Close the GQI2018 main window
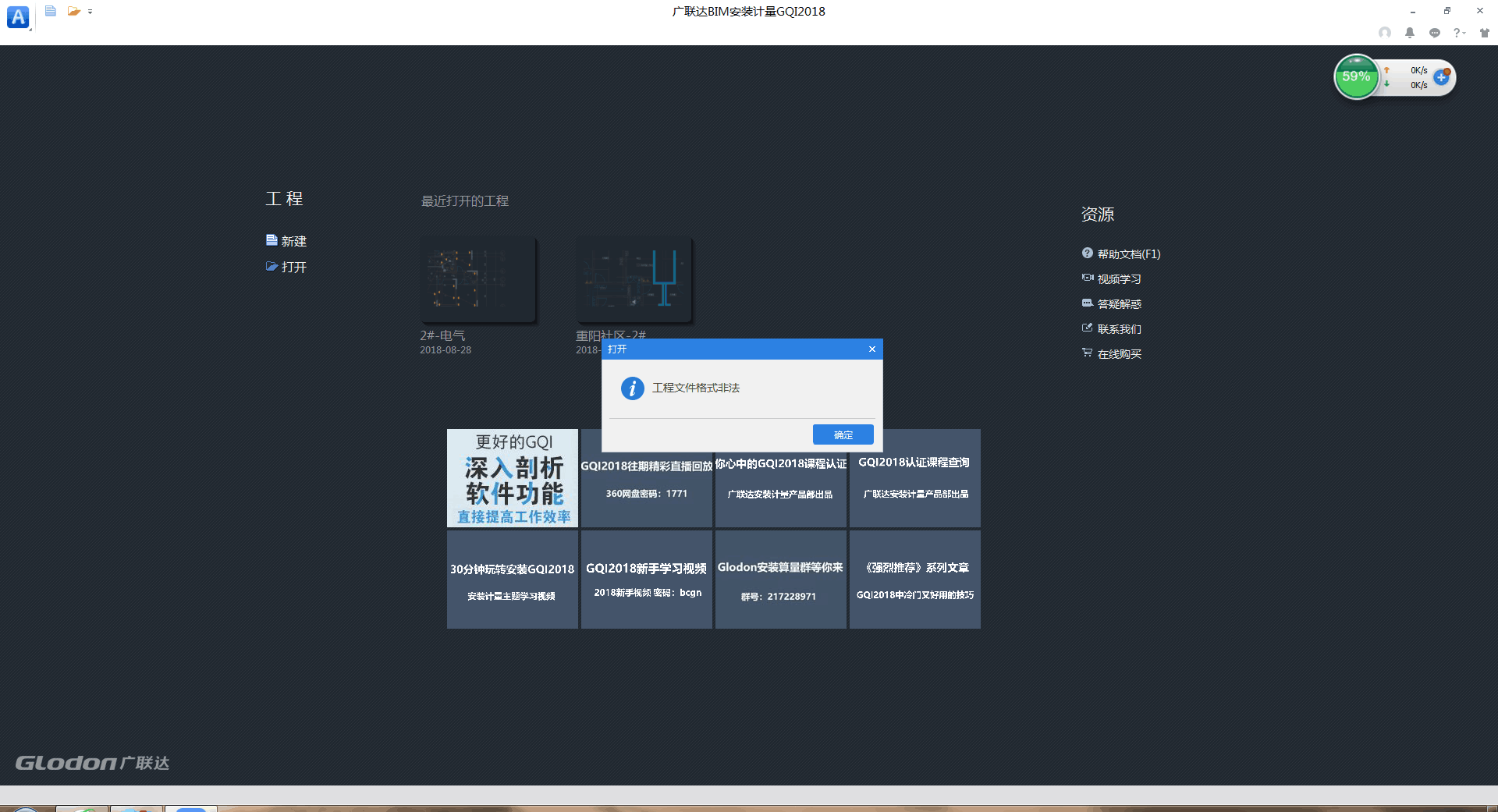The image size is (1498, 812). (x=1480, y=11)
